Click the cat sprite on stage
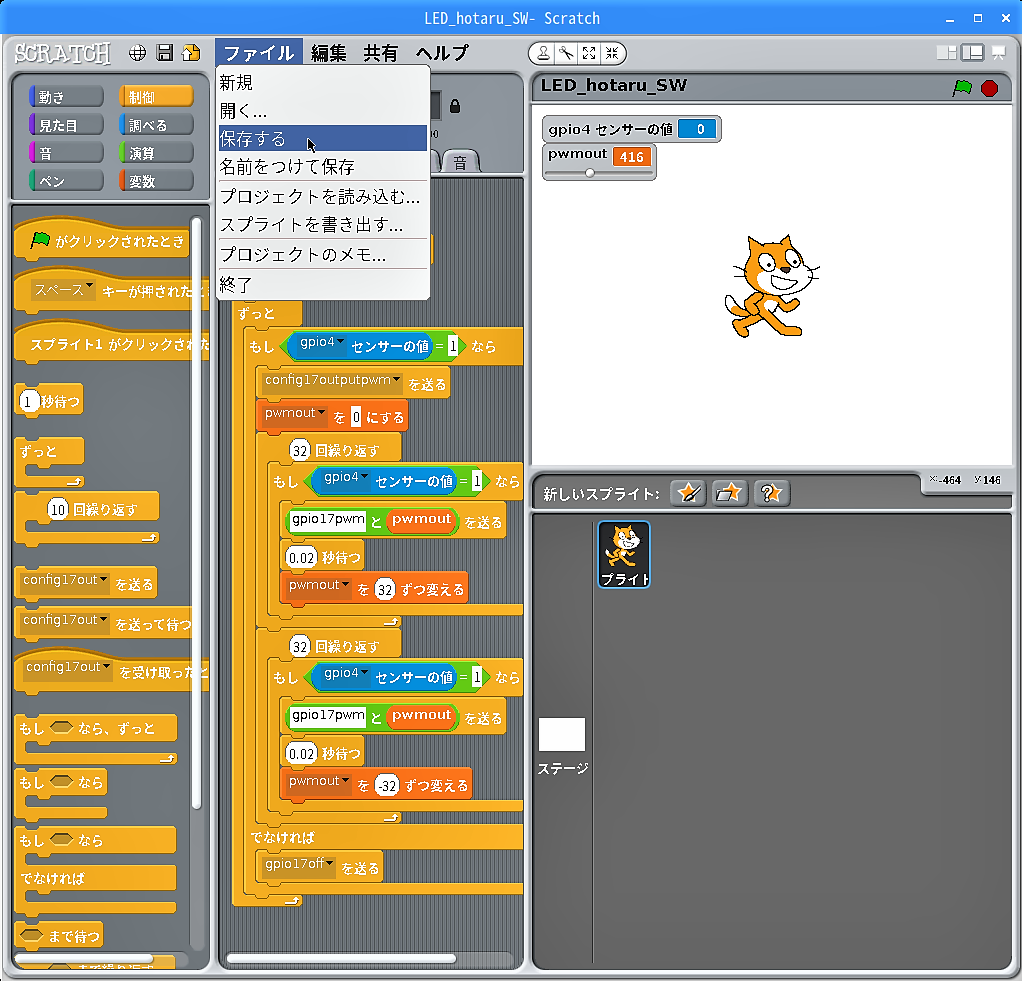Image resolution: width=1022 pixels, height=981 pixels. (x=771, y=286)
